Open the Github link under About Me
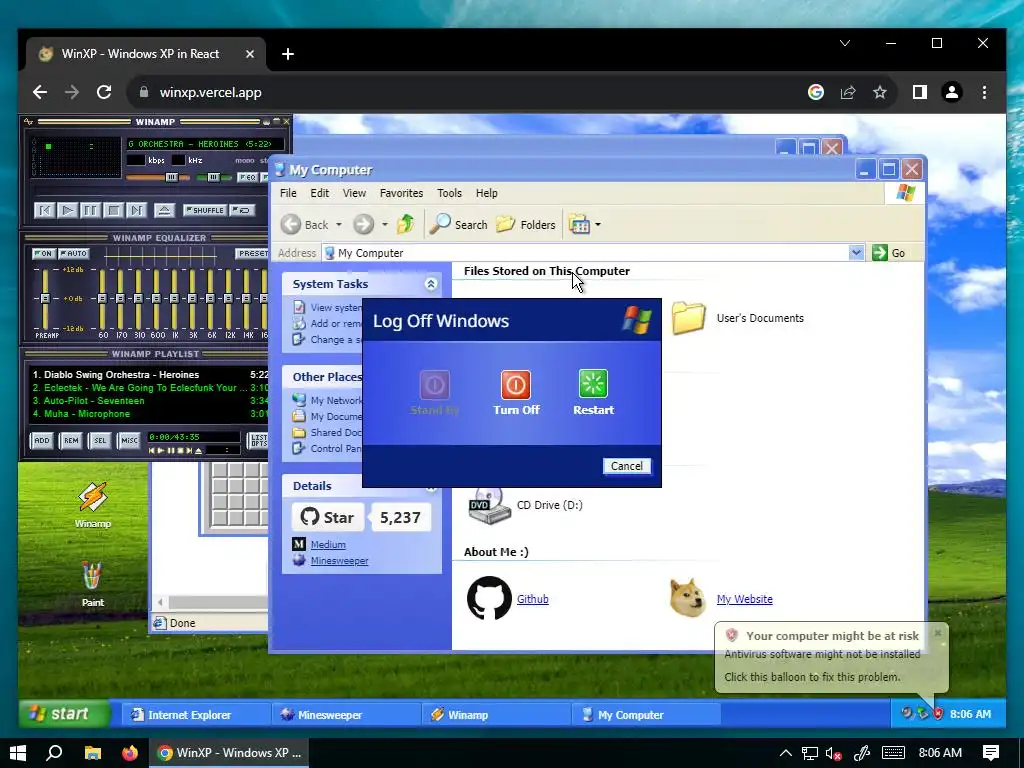Image resolution: width=1024 pixels, height=768 pixels. coord(532,599)
